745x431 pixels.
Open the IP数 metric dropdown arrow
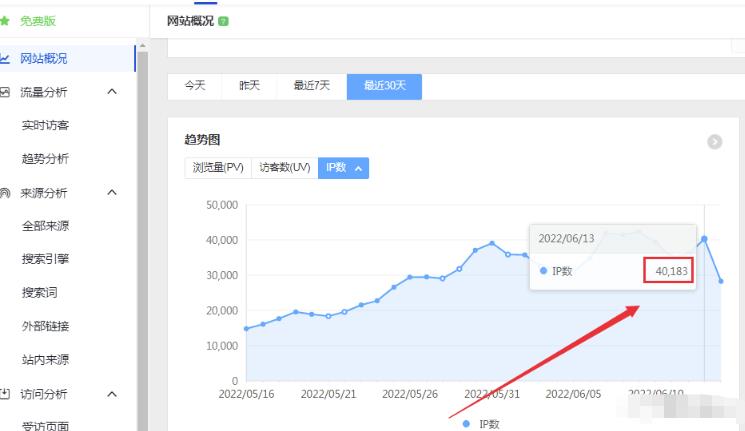(359, 168)
